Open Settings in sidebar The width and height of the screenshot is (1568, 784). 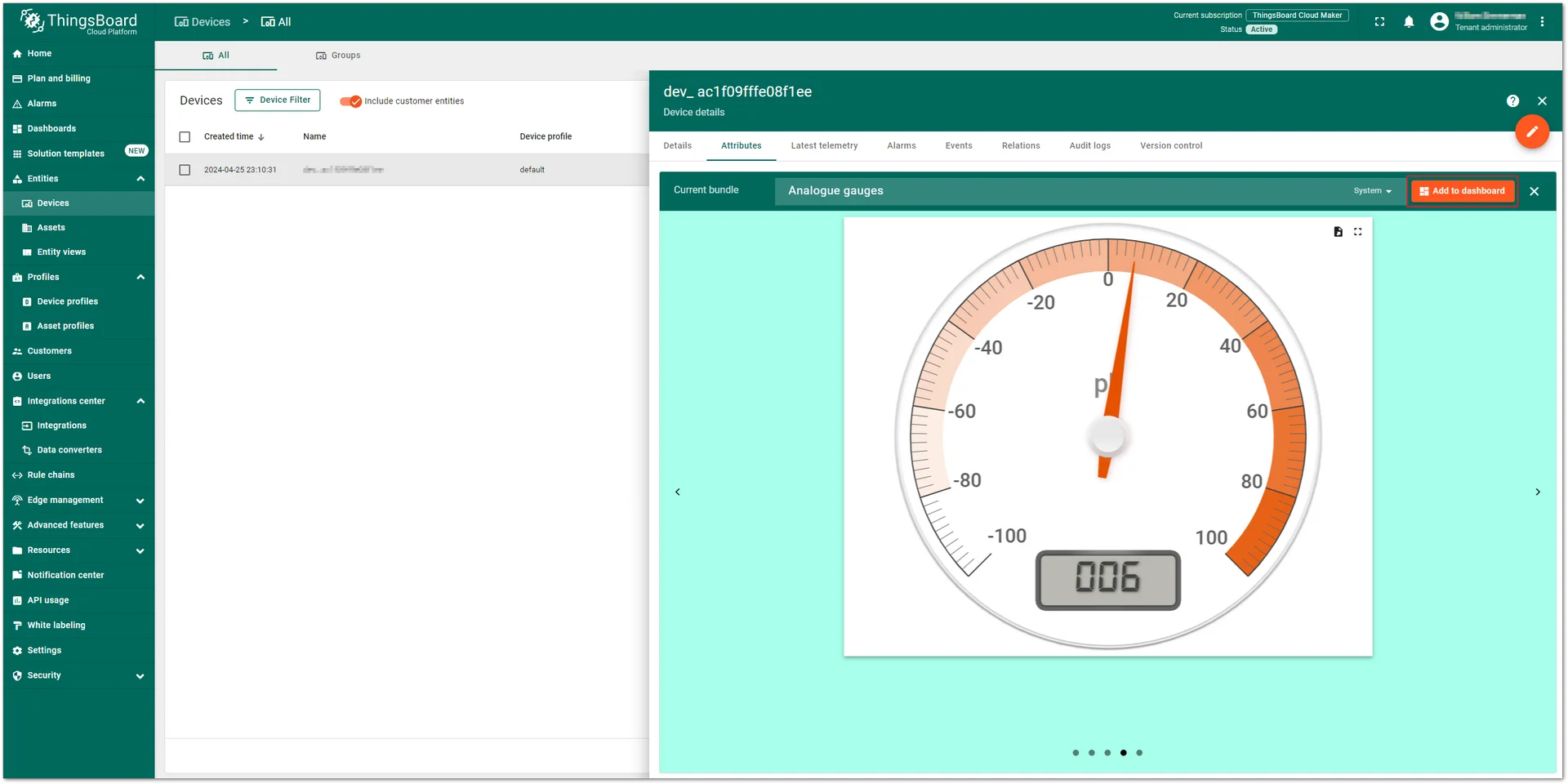coord(78,650)
